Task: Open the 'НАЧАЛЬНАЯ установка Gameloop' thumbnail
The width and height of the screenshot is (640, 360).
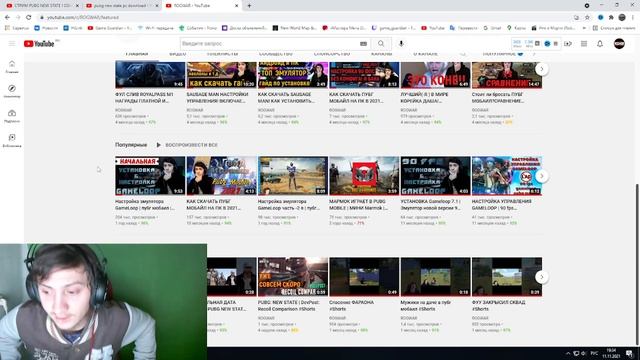Action: (150, 176)
